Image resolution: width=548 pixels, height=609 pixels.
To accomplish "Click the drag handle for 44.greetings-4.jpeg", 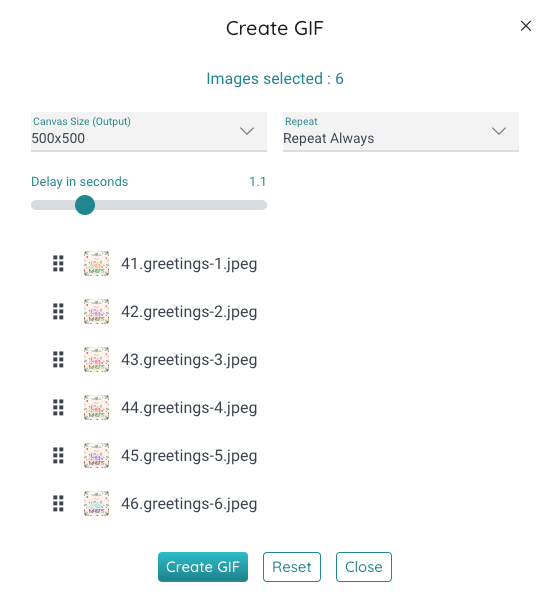I will (x=58, y=407).
